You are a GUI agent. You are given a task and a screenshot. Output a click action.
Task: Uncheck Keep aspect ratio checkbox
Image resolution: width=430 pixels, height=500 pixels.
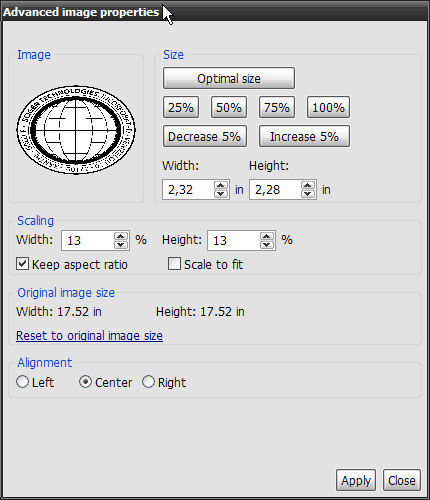[x=22, y=264]
